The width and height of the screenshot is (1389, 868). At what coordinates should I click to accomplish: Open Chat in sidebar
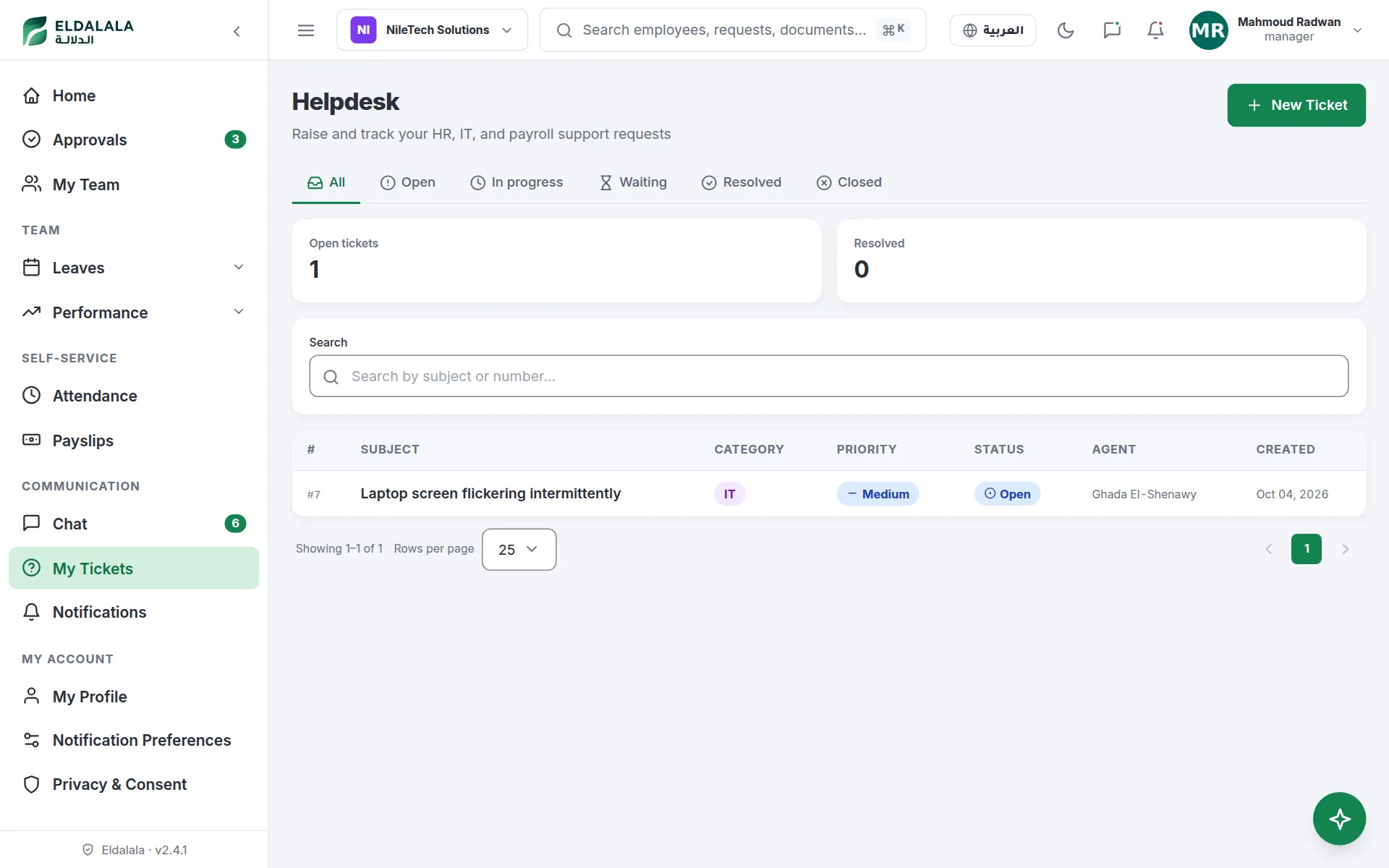click(134, 524)
